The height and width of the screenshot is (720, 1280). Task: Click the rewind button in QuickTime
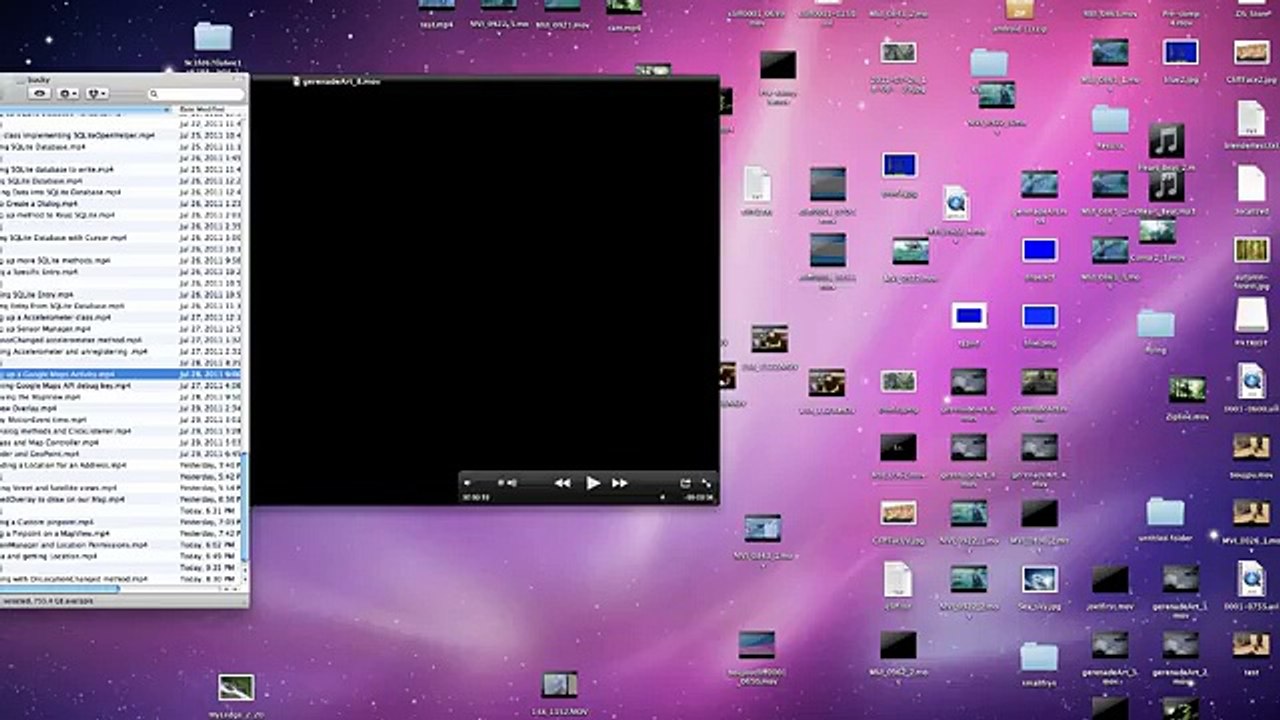563,483
